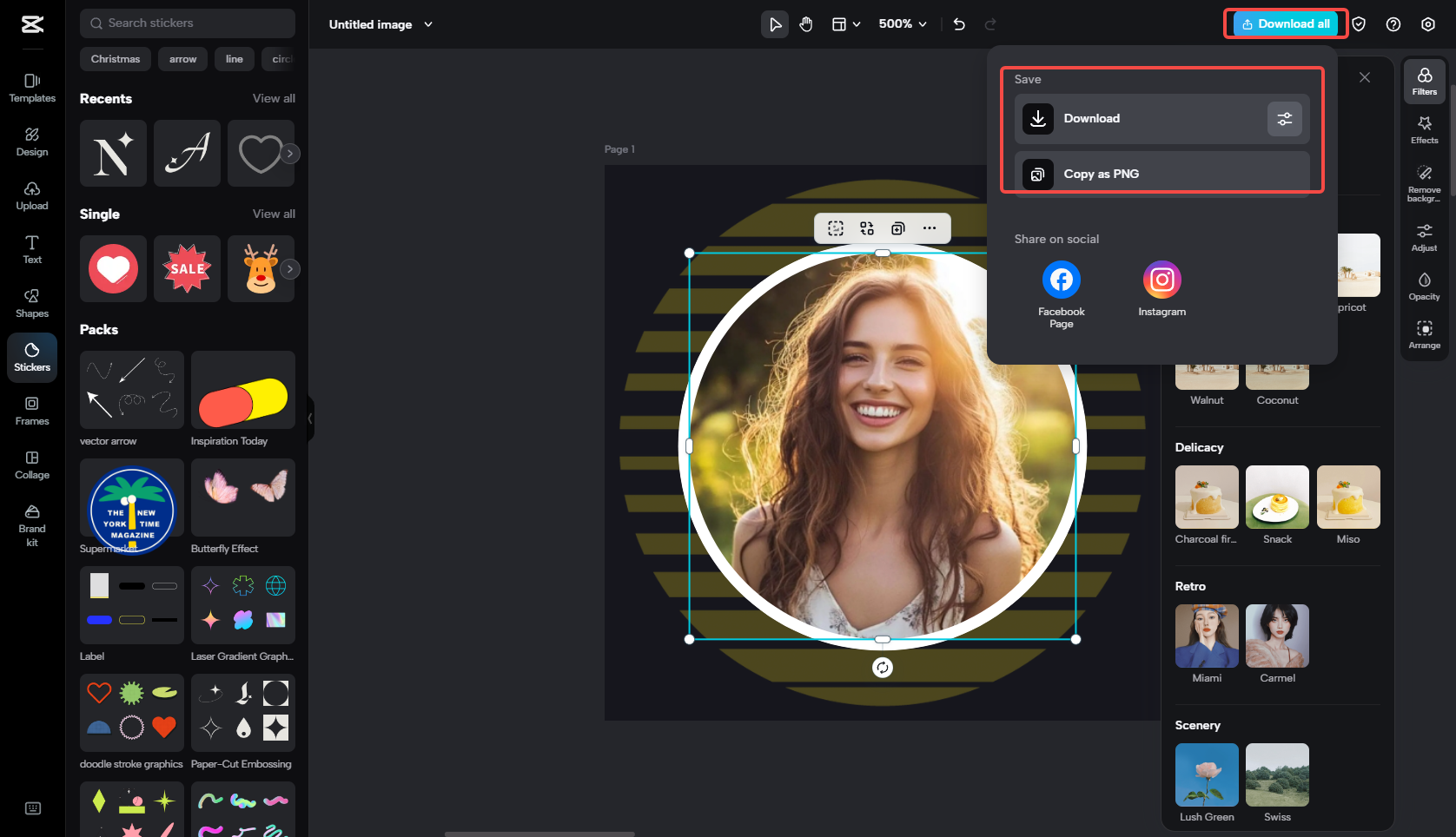This screenshot has width=1456, height=837.
Task: Open the Effects panel
Action: click(1424, 129)
